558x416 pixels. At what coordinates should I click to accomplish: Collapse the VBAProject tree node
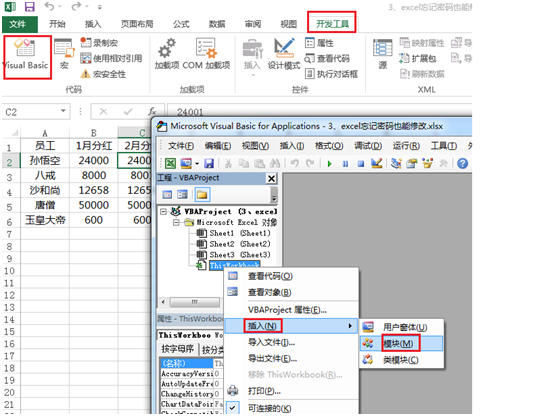163,212
